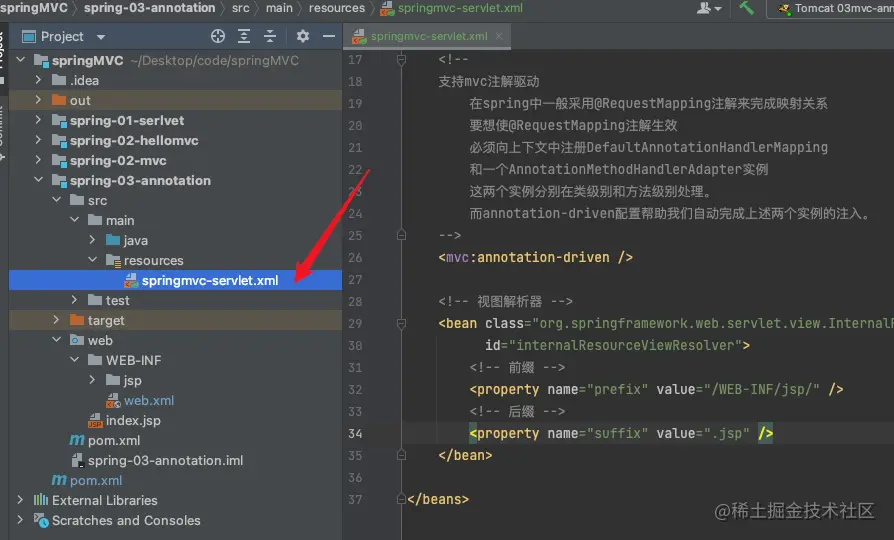Viewport: 894px width, 540px height.
Task: Click the Expand All icon in Project panel
Action: click(244, 36)
